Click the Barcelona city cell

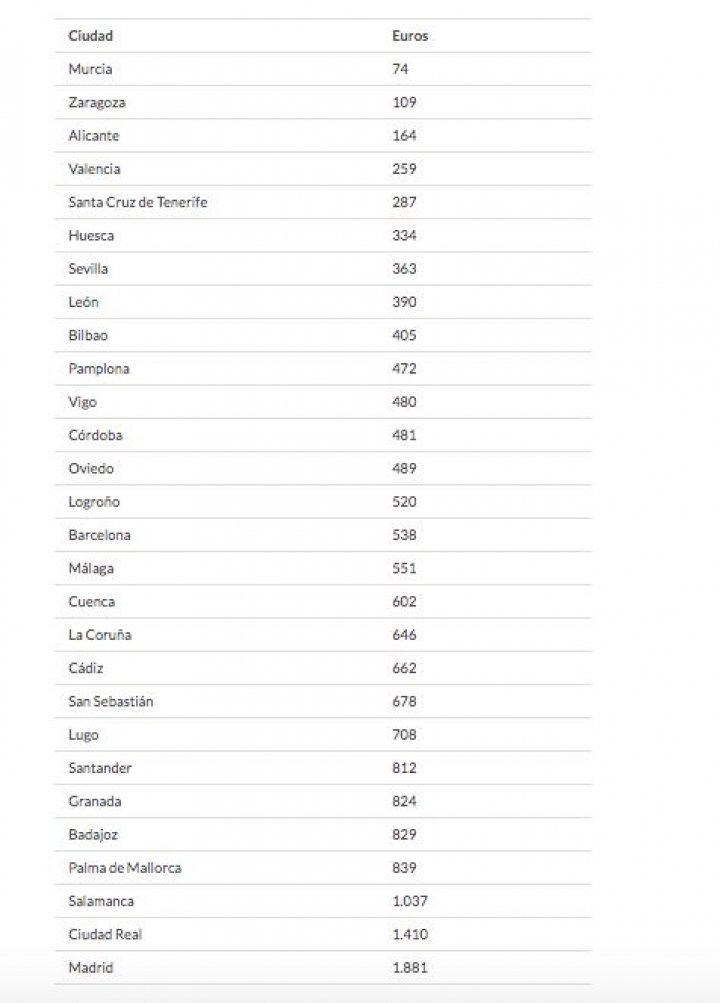pyautogui.click(x=99, y=535)
